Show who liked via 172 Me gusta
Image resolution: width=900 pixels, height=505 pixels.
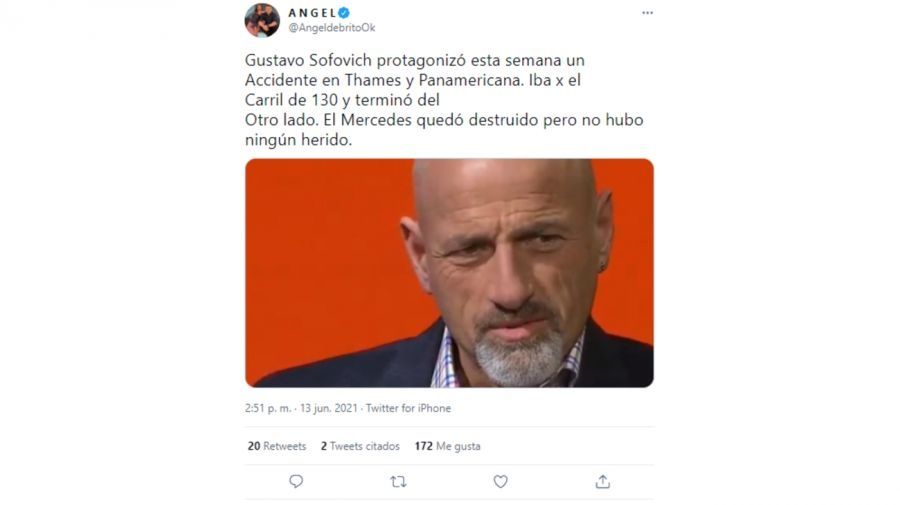point(448,446)
